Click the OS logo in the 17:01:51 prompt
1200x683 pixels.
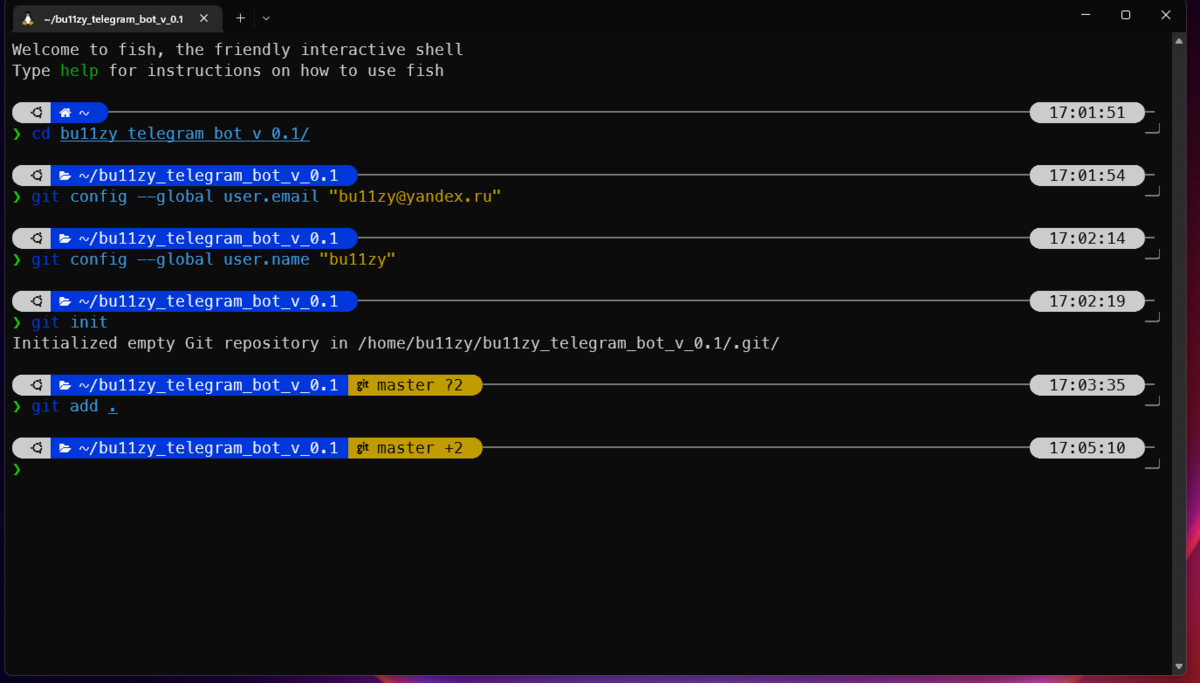(36, 113)
